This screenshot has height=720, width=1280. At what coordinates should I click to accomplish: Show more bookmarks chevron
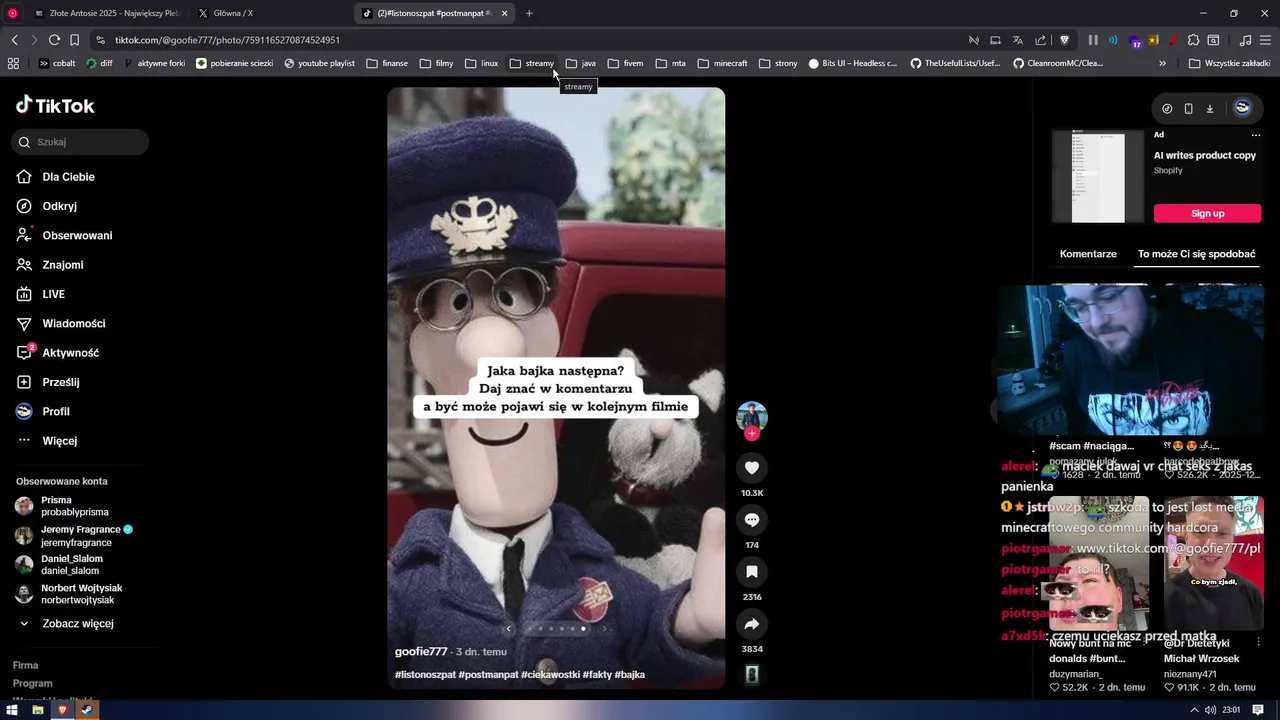[x=1162, y=63]
